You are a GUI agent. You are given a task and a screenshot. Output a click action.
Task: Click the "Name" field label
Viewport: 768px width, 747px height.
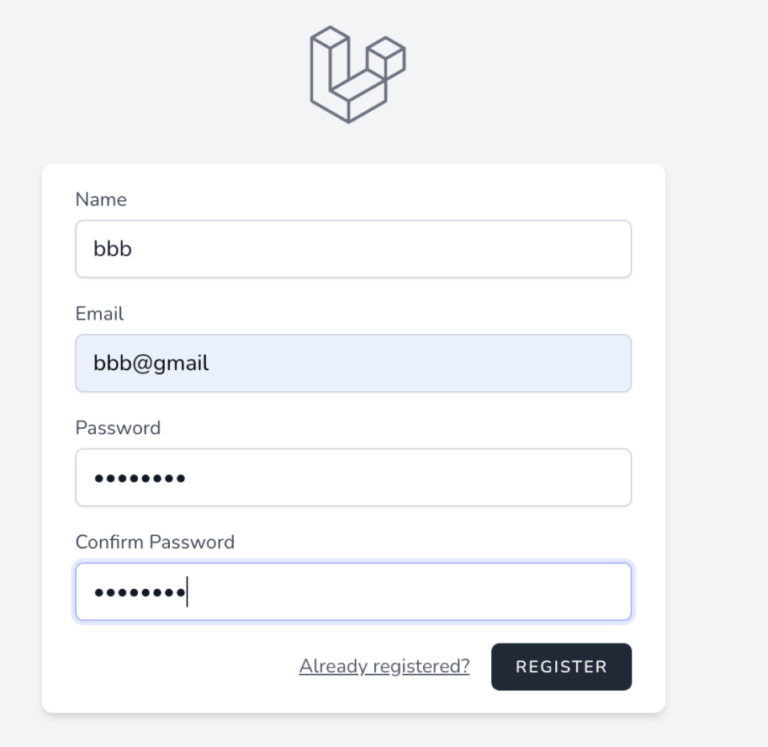[101, 200]
